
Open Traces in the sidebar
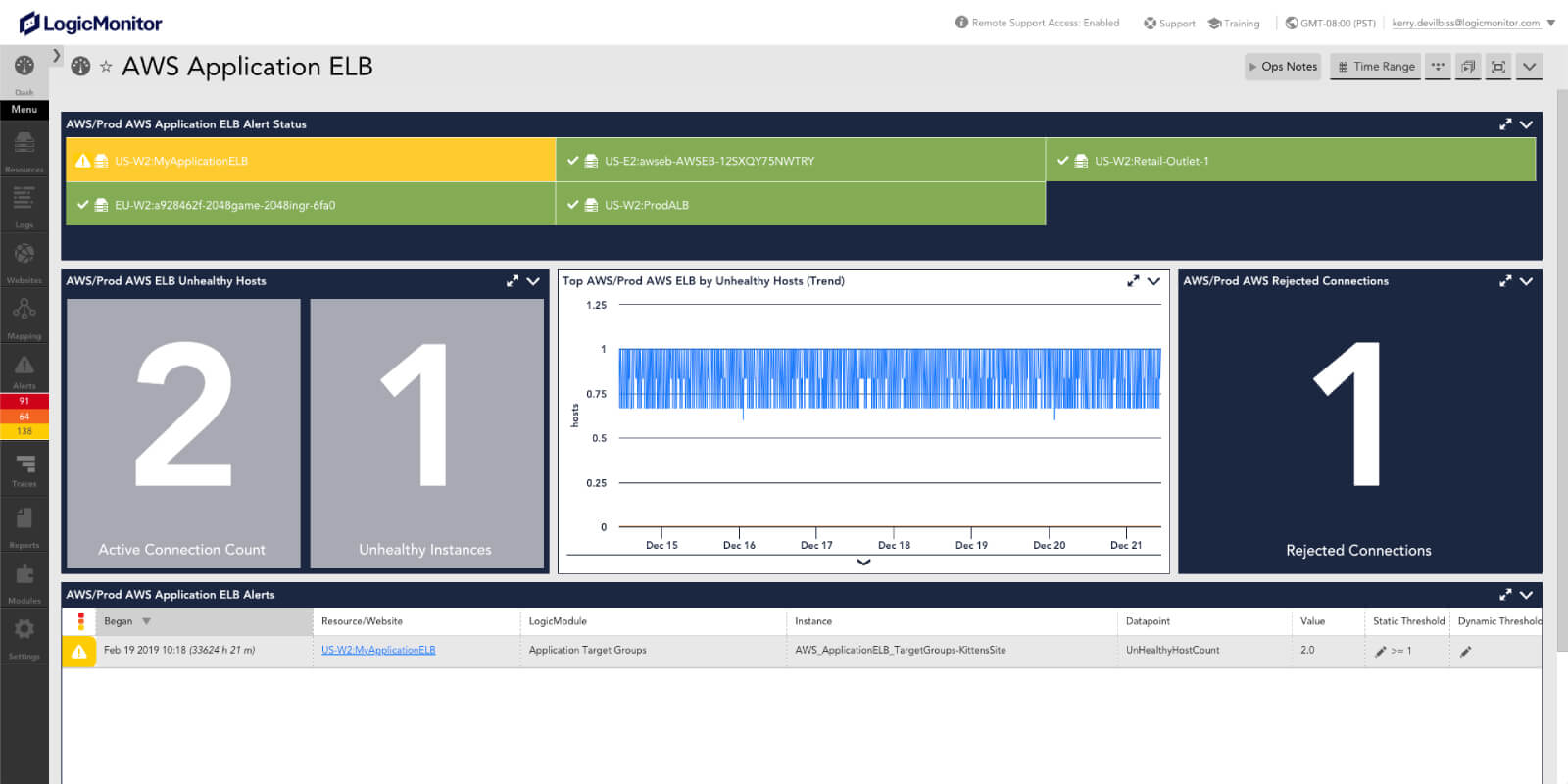24,469
